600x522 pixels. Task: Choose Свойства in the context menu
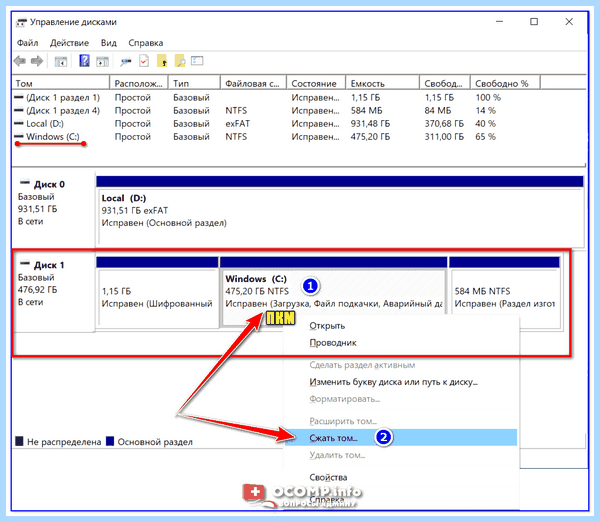pyautogui.click(x=401, y=477)
